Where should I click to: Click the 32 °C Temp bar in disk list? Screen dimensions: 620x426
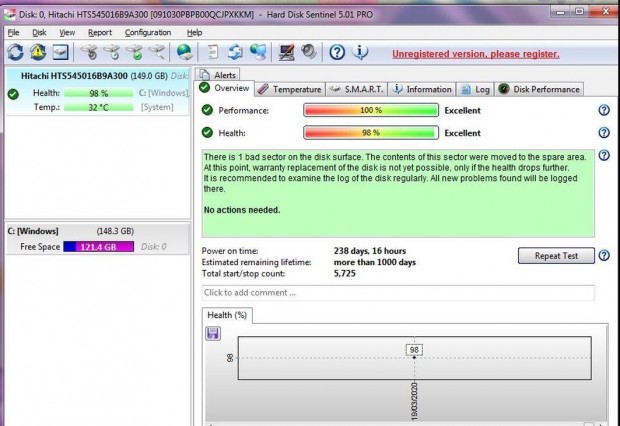point(98,107)
